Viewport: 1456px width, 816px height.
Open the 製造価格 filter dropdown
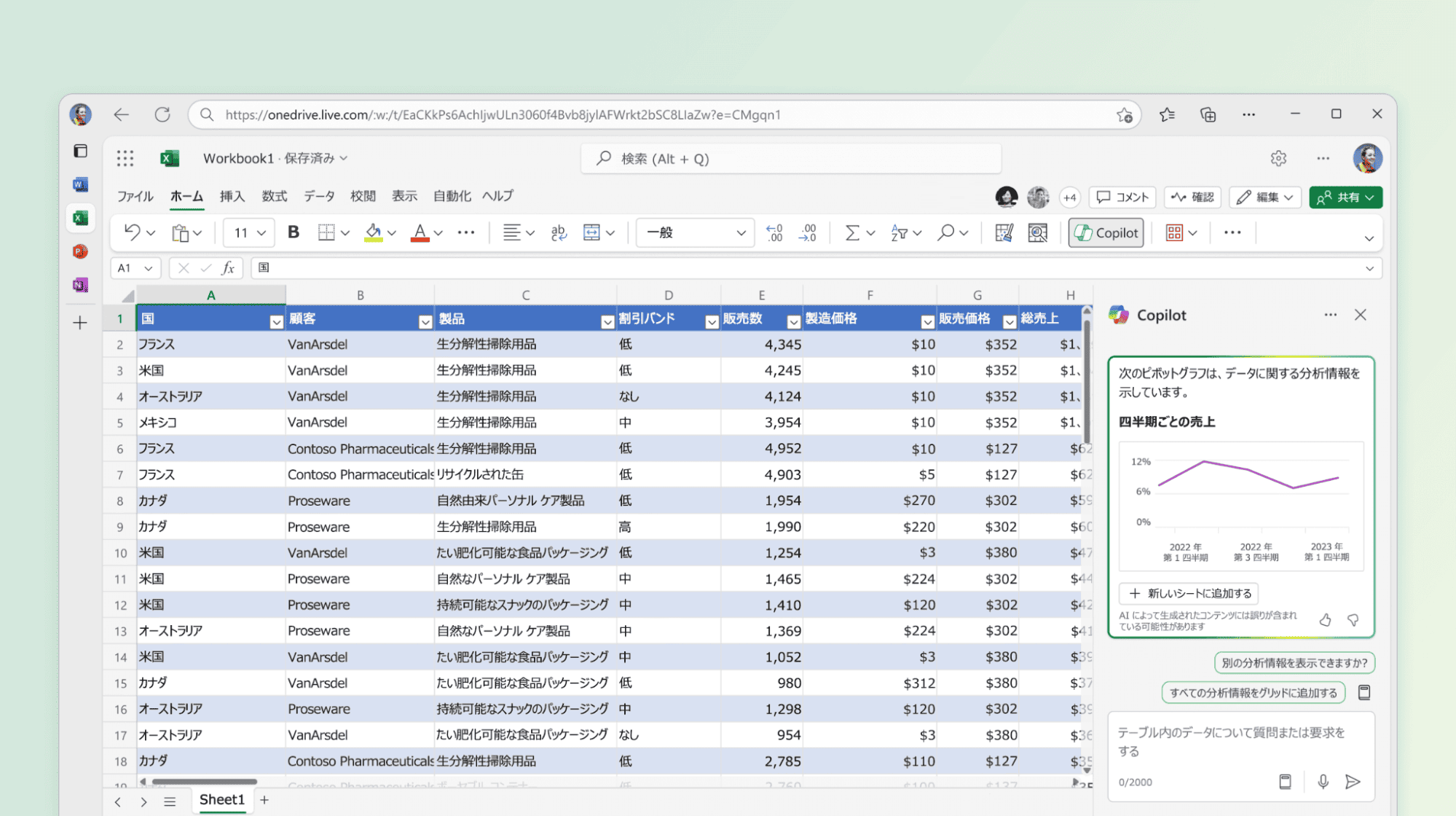click(928, 321)
